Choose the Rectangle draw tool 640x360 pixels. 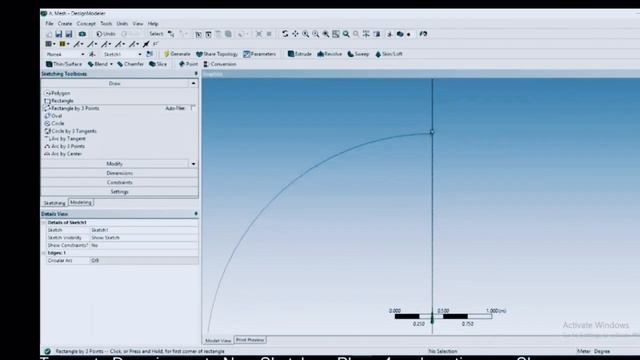tap(59, 101)
